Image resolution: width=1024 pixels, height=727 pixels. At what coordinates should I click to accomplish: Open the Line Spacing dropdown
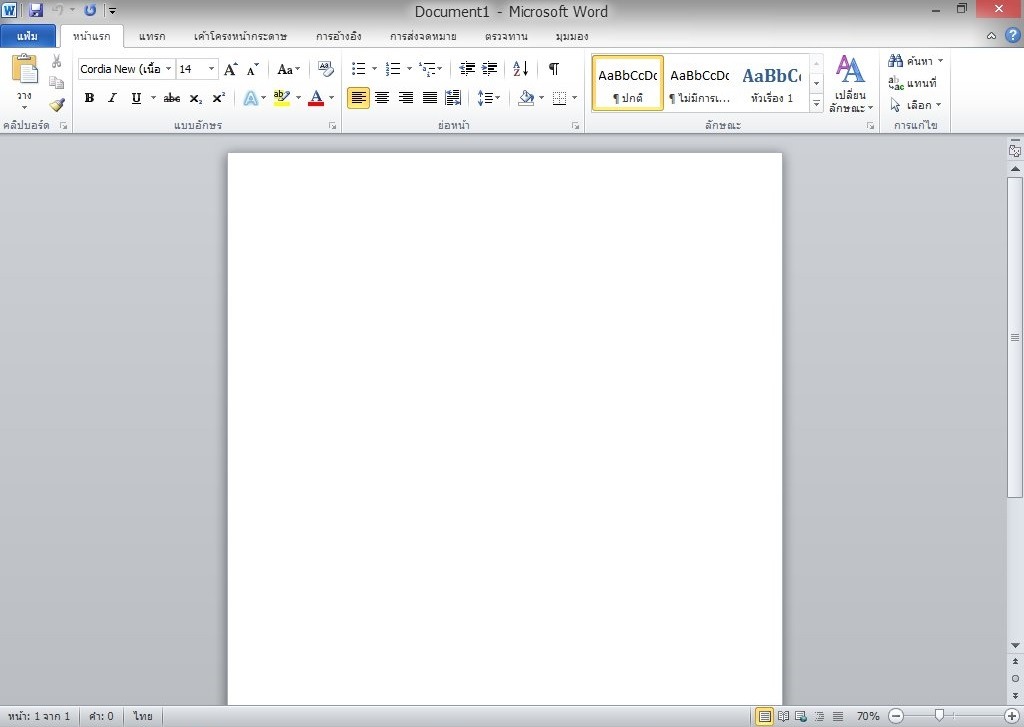488,98
